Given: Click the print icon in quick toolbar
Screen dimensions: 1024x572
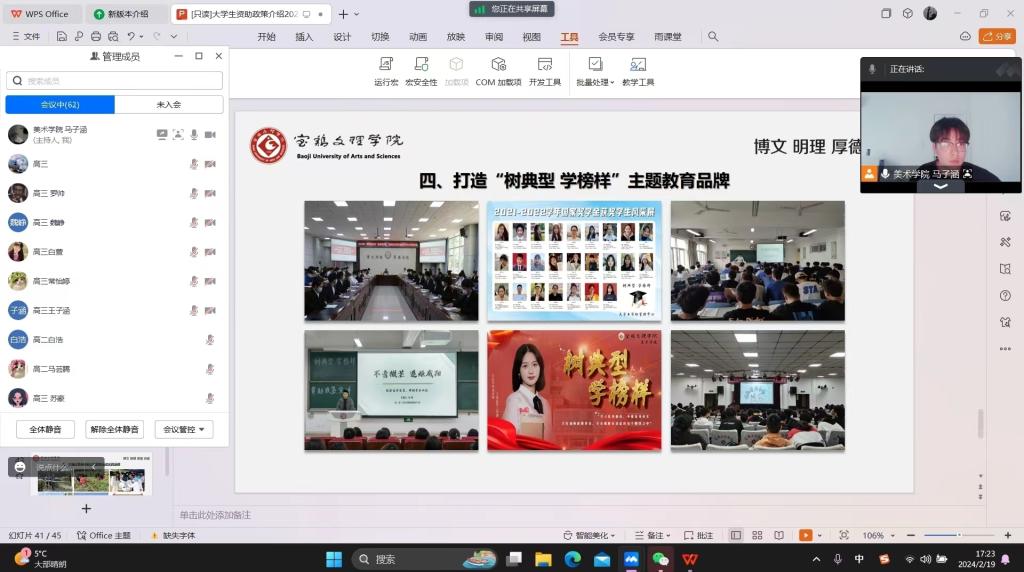Looking at the screenshot, I should 96,37.
